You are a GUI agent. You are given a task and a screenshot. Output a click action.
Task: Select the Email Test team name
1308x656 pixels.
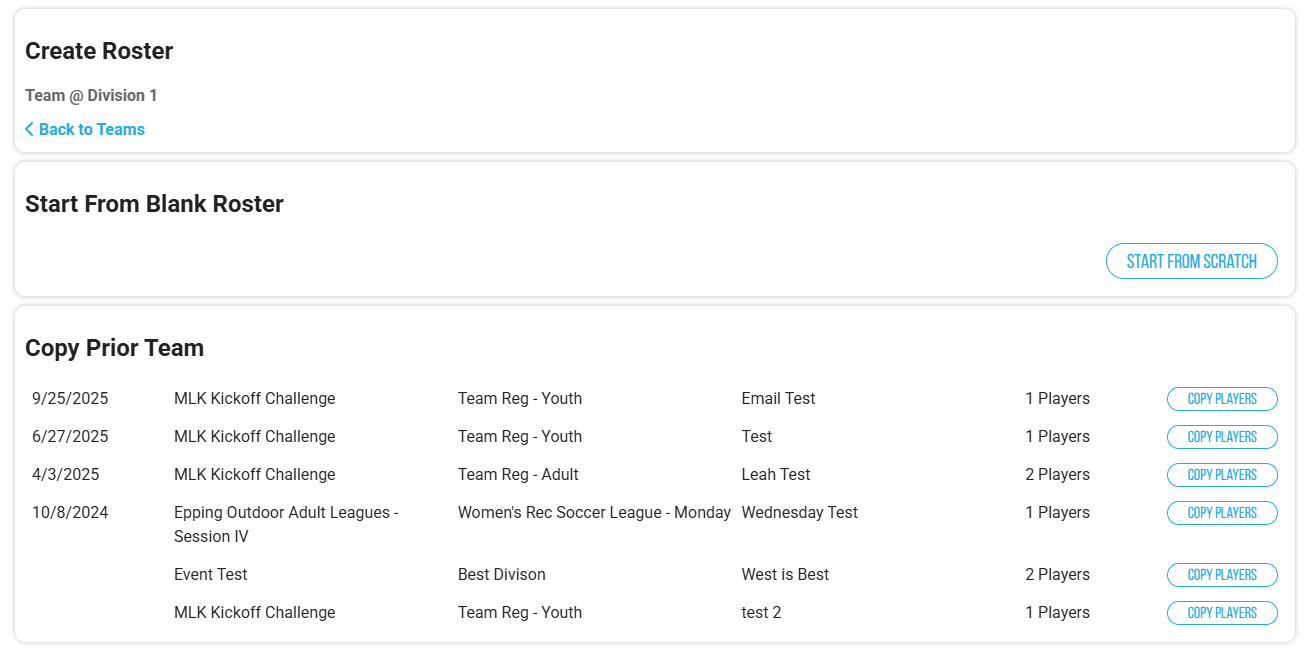click(778, 399)
